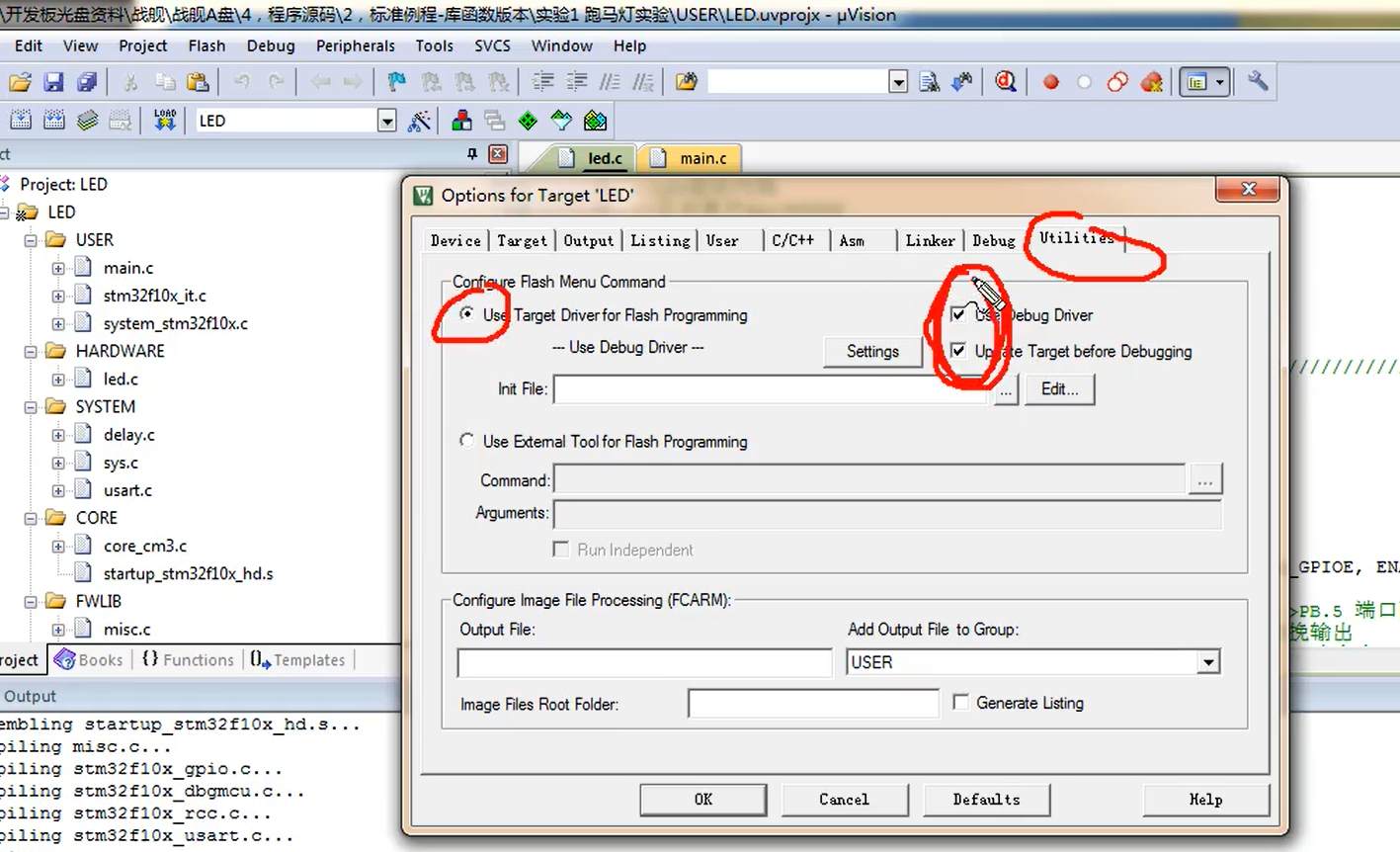
Task: Click the incremental find document icon
Action: 929,82
